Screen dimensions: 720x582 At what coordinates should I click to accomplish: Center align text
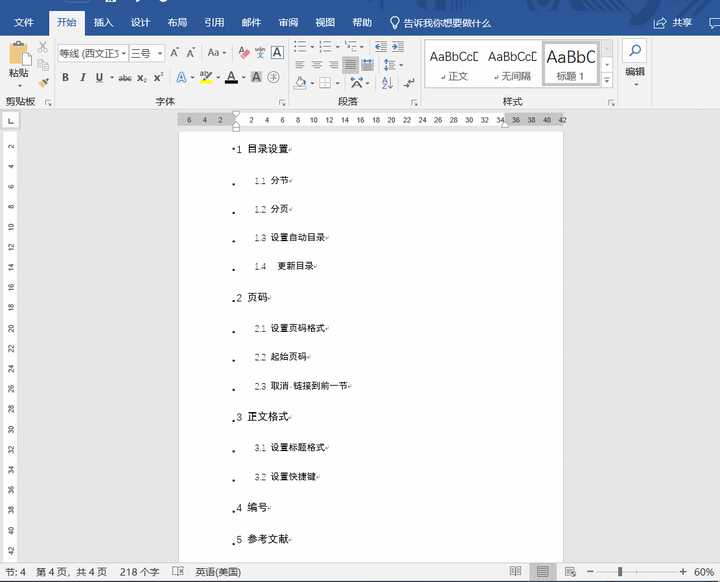(317, 65)
